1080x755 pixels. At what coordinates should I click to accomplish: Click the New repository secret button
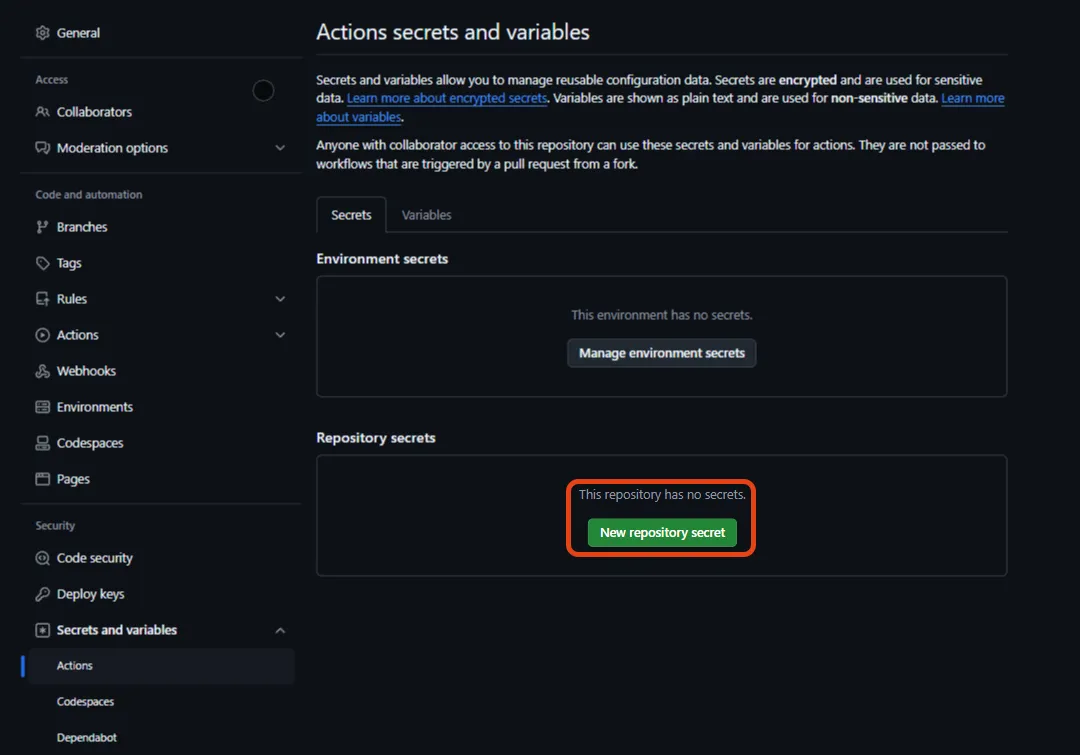(661, 532)
